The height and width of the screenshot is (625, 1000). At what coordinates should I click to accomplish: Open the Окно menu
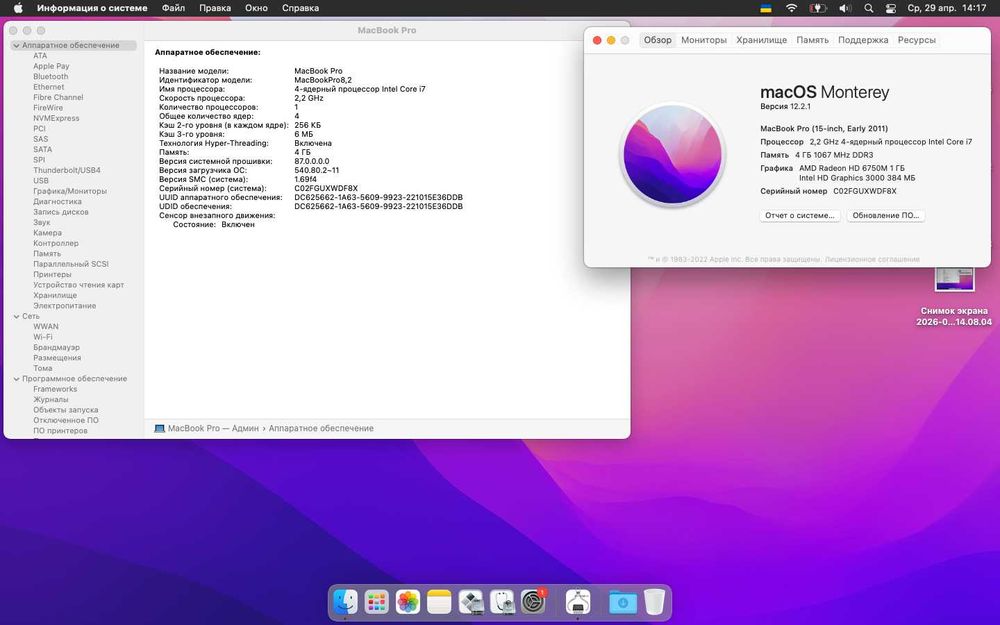pyautogui.click(x=256, y=8)
